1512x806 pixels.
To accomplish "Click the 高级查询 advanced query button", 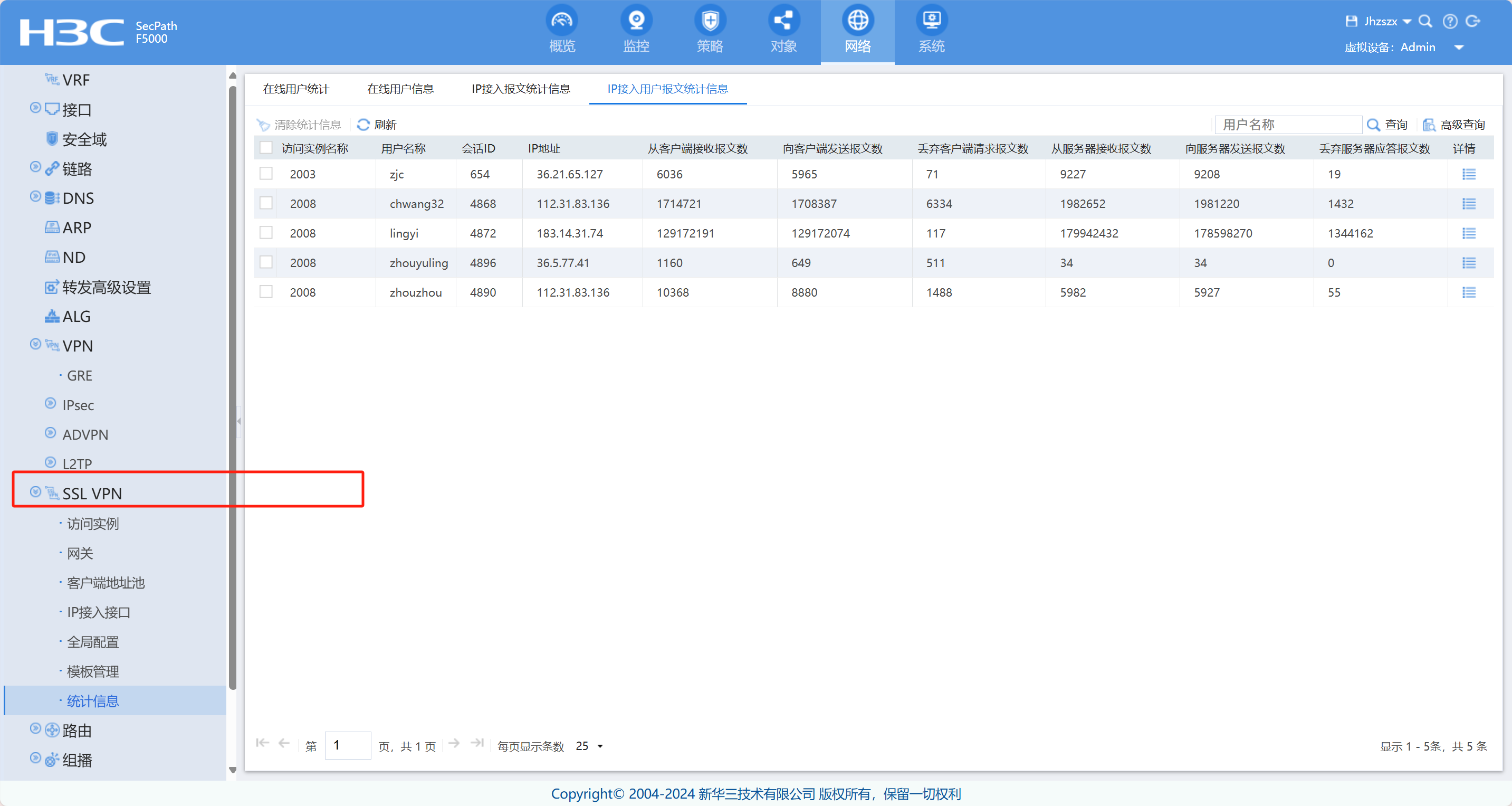I will point(1454,125).
